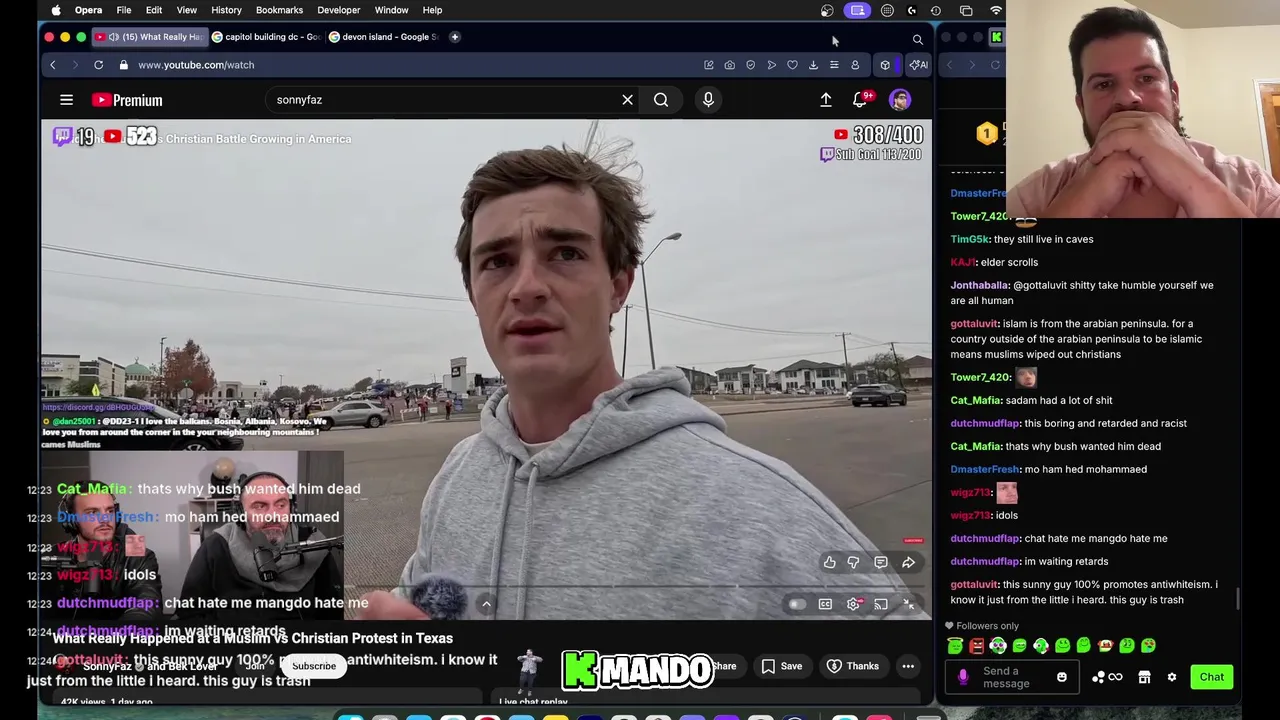Select the Kick tab in the second window

tap(996, 37)
